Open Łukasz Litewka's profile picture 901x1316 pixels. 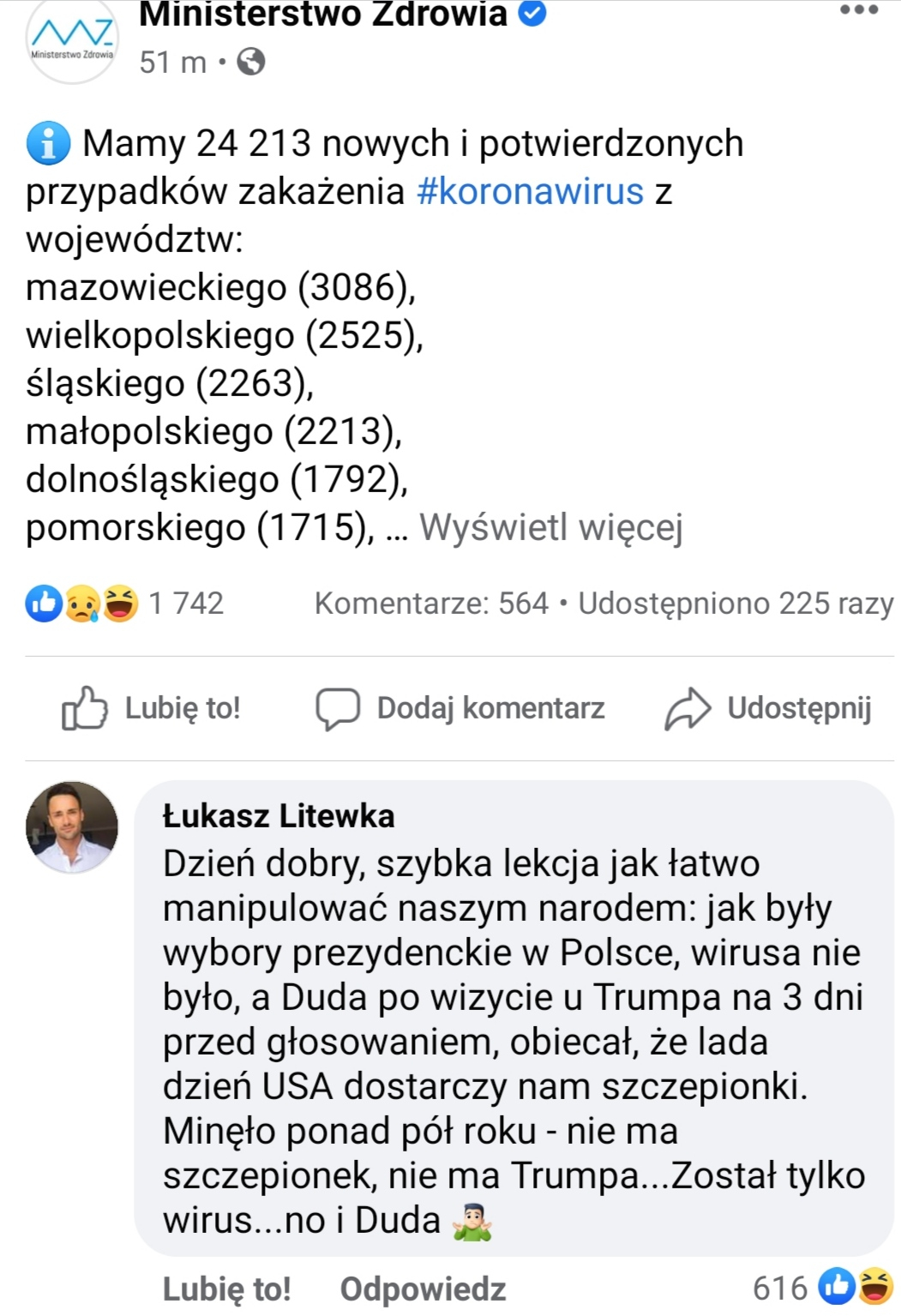point(72,827)
